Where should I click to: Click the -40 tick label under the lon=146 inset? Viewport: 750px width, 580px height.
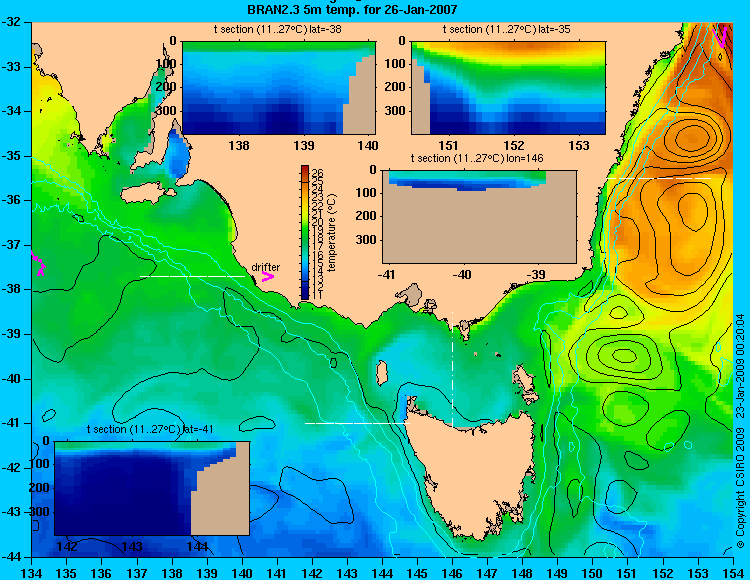click(462, 275)
